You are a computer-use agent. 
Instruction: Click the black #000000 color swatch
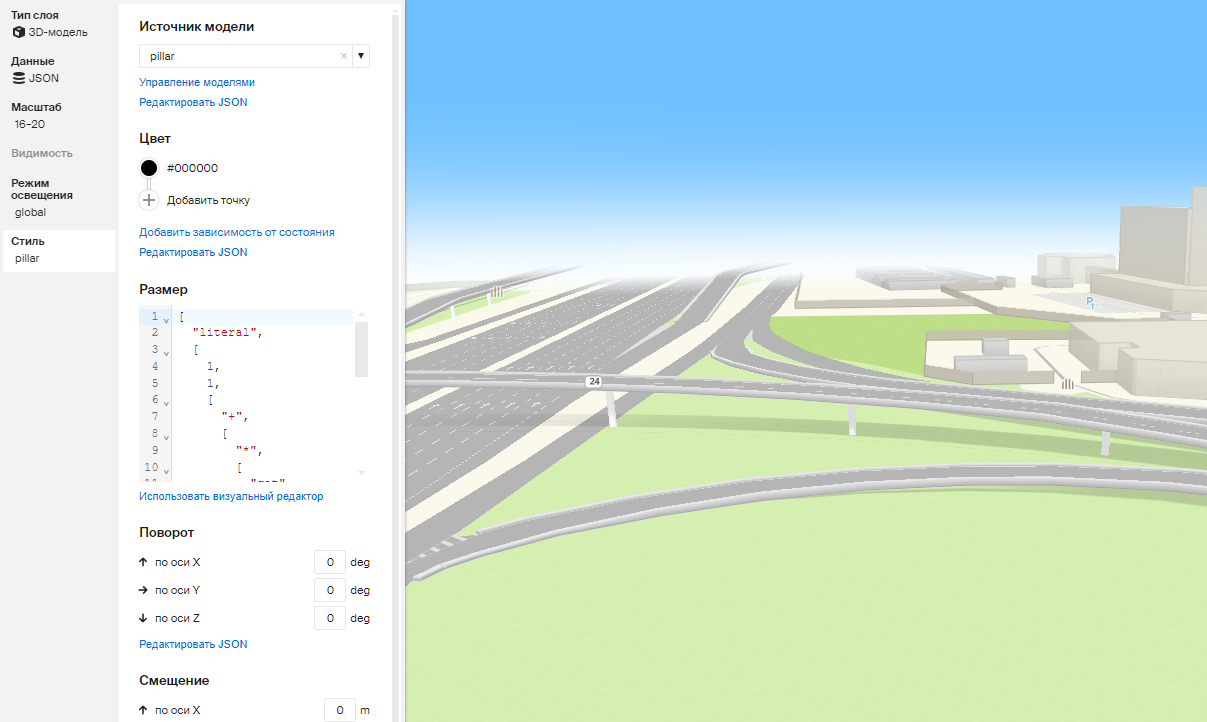click(149, 168)
